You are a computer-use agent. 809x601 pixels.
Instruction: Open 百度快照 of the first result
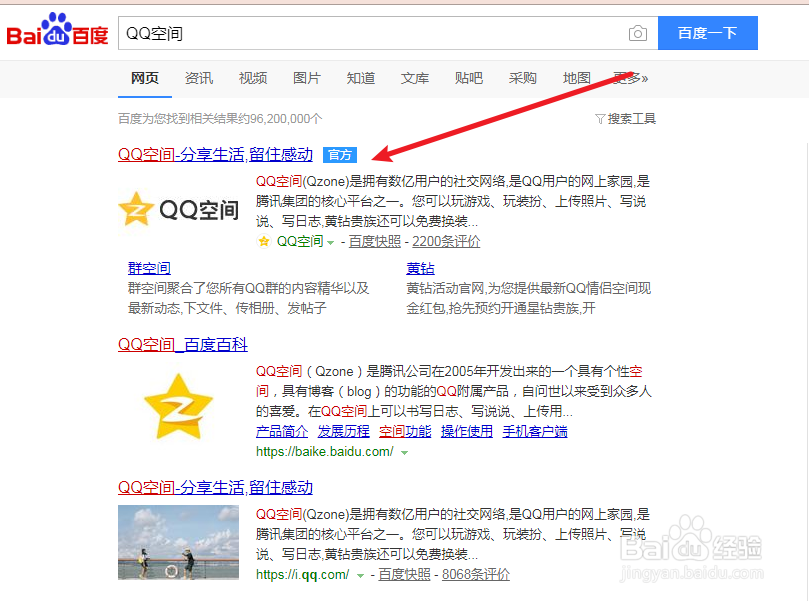[x=375, y=241]
